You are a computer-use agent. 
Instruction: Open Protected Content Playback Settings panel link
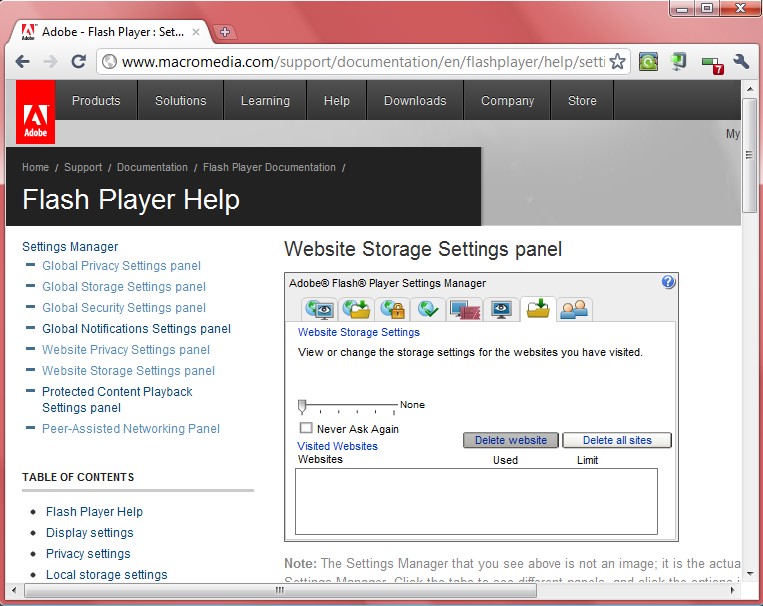(x=117, y=400)
